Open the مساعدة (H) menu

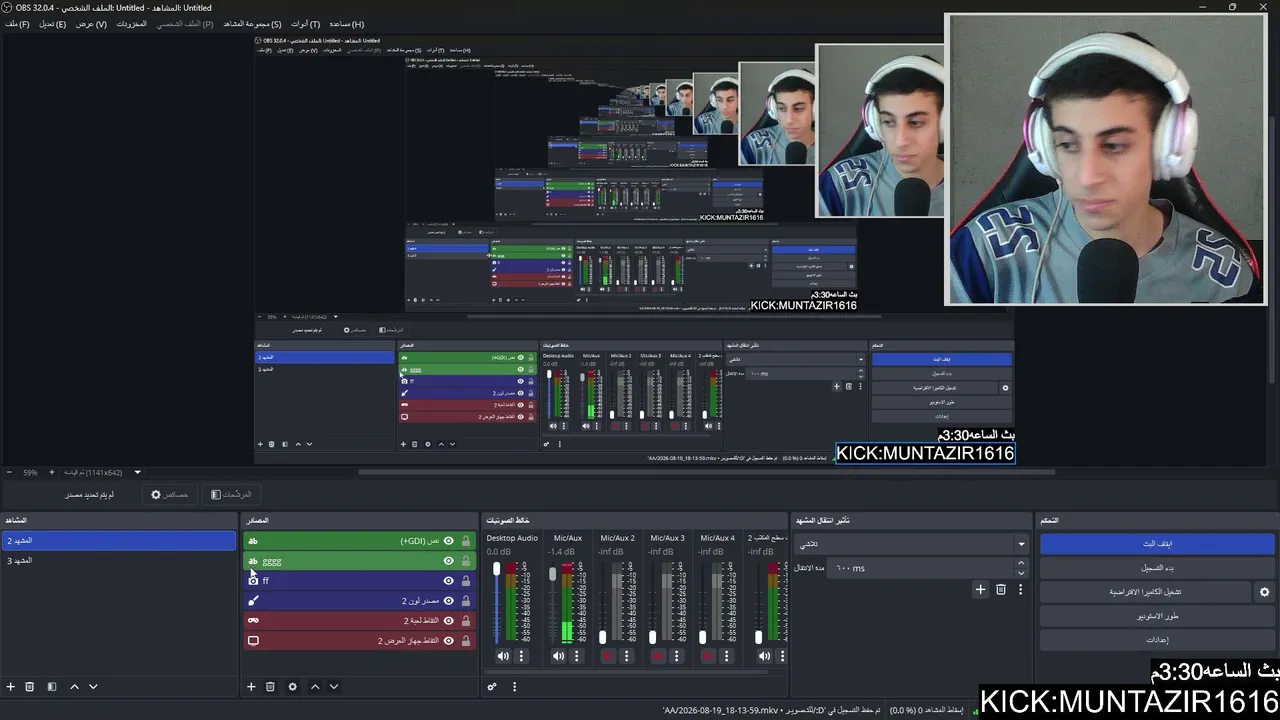(347, 24)
